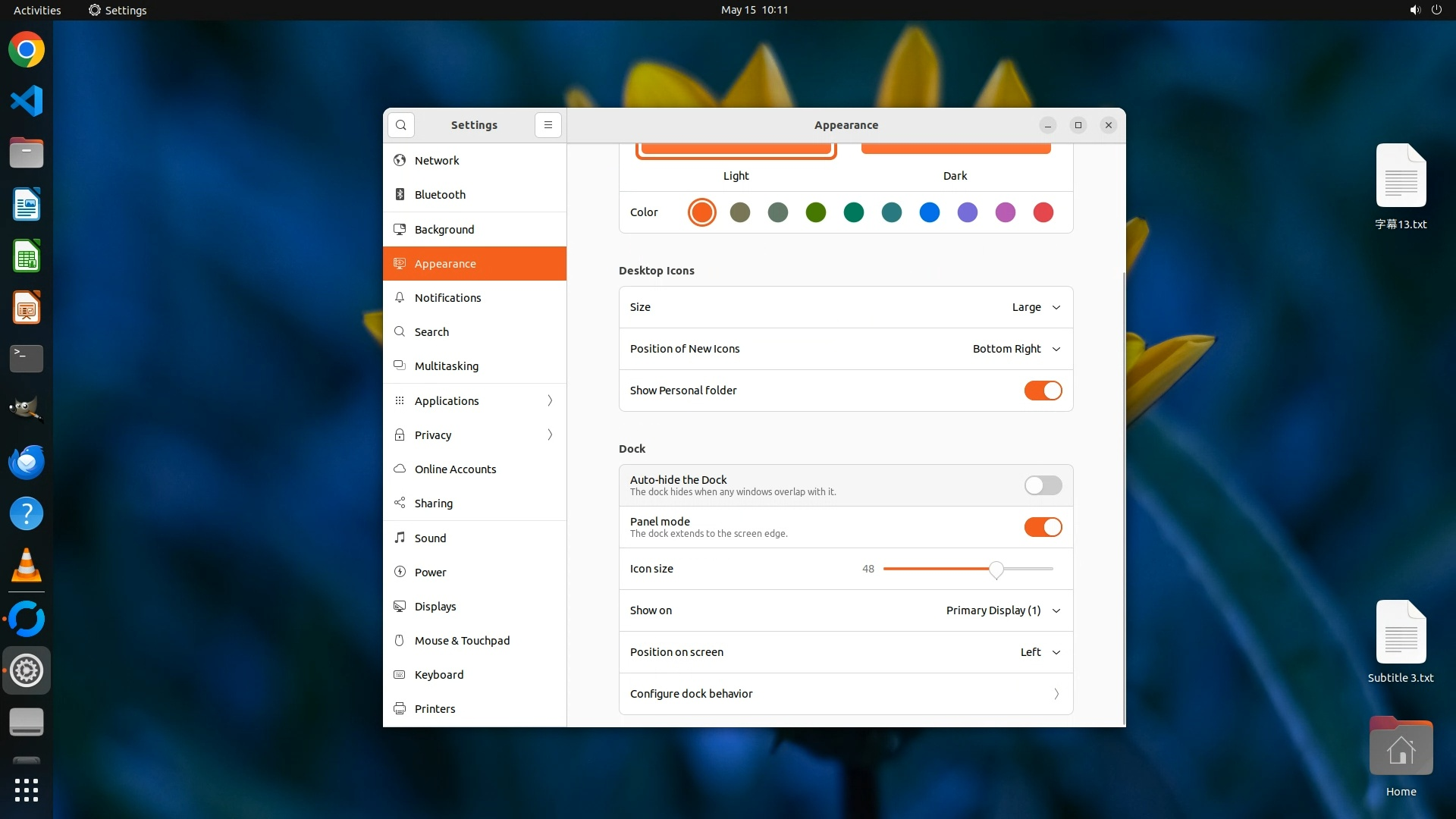Viewport: 1456px width, 819px height.
Task: Open the hamburger menu in Settings sidebar
Action: [548, 125]
